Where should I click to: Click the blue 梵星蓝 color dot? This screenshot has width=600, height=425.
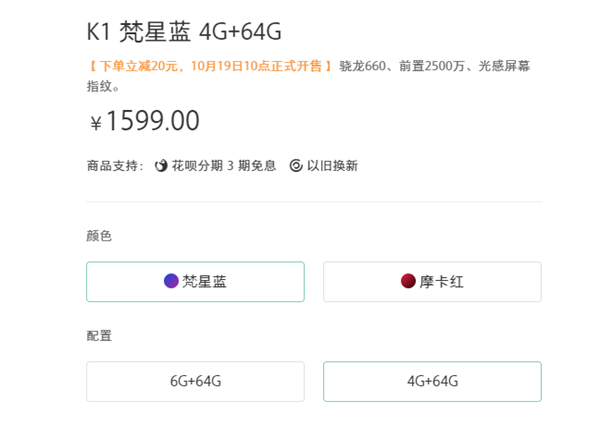171,281
